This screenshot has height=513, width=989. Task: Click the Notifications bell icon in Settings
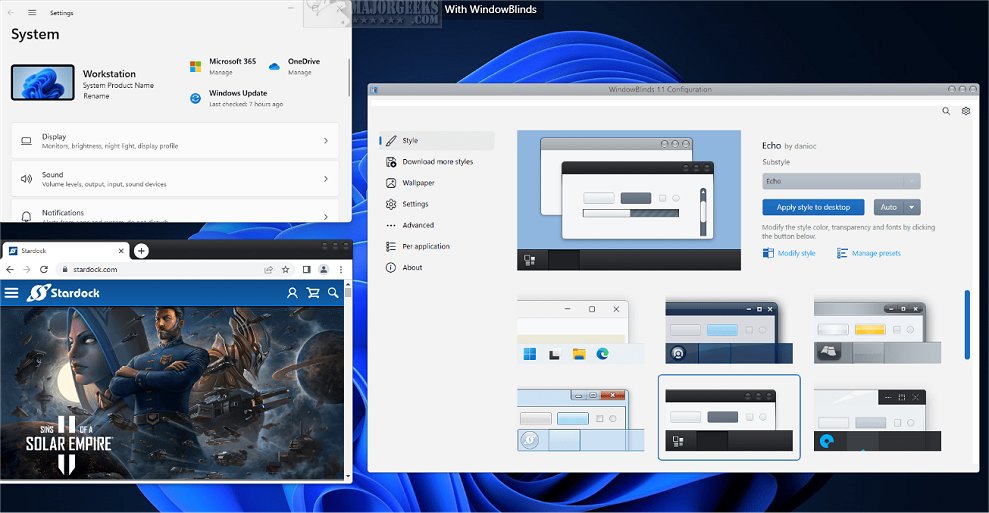(x=26, y=216)
